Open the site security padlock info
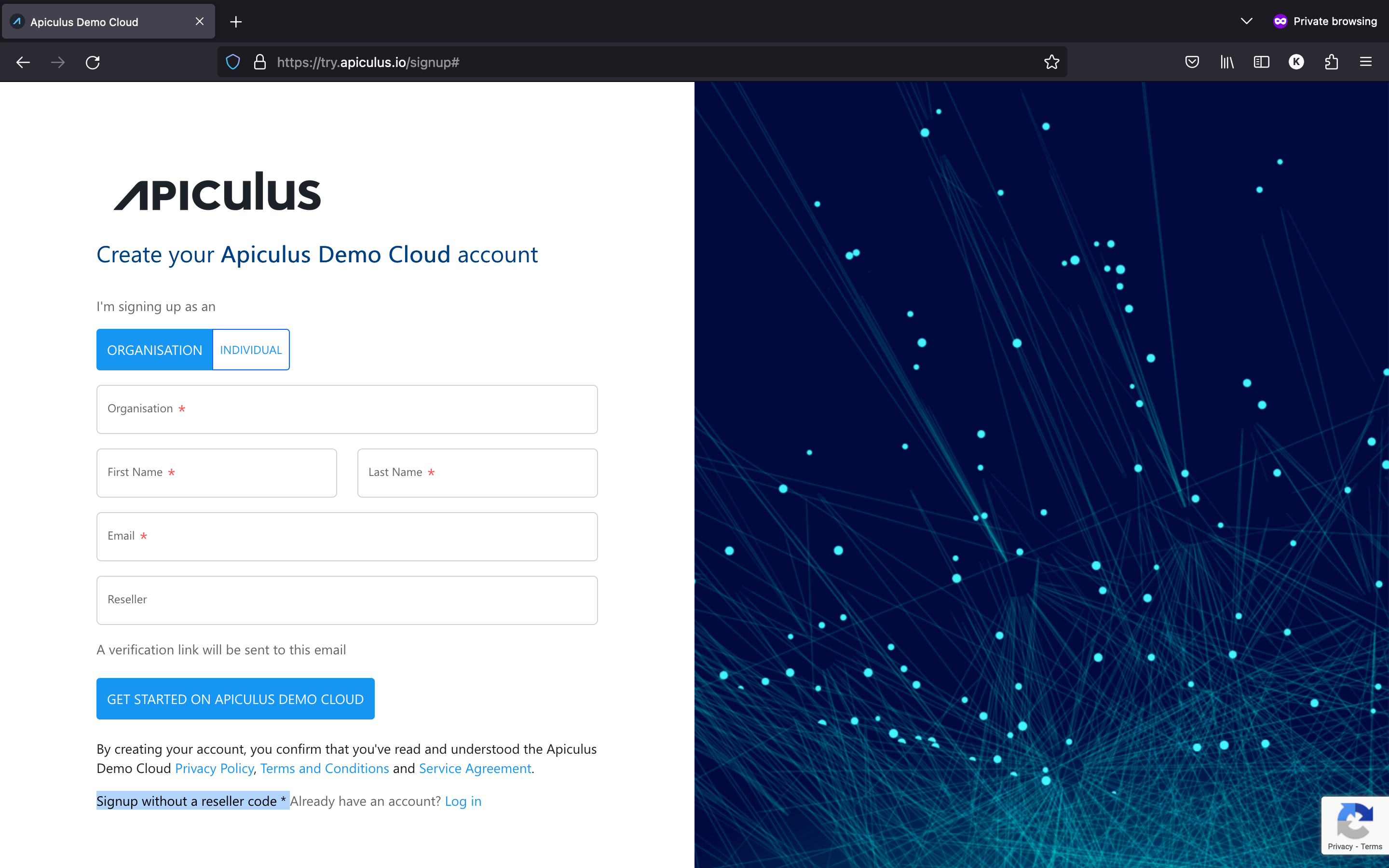 (x=260, y=61)
